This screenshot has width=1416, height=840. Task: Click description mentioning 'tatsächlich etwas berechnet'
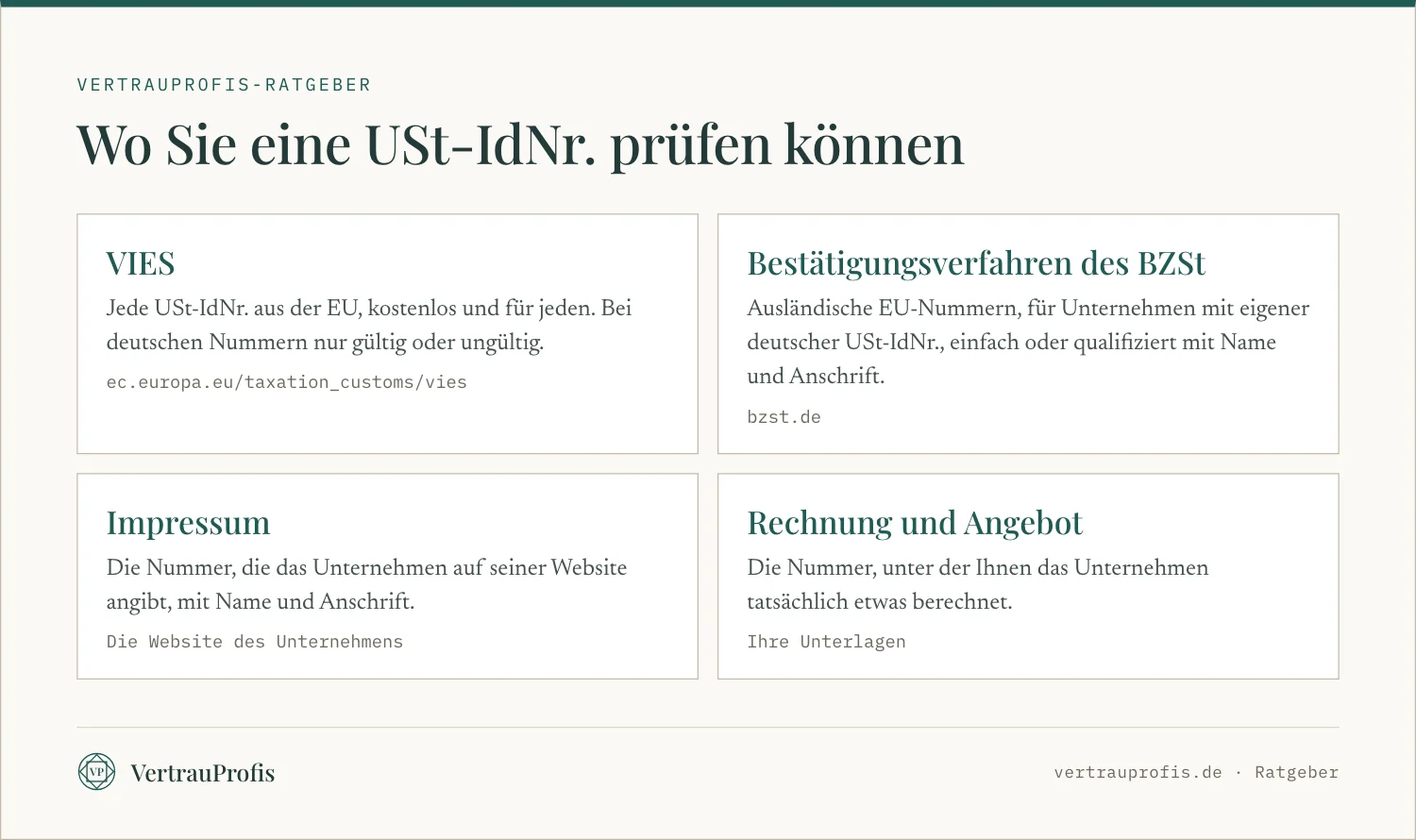pyautogui.click(x=978, y=584)
